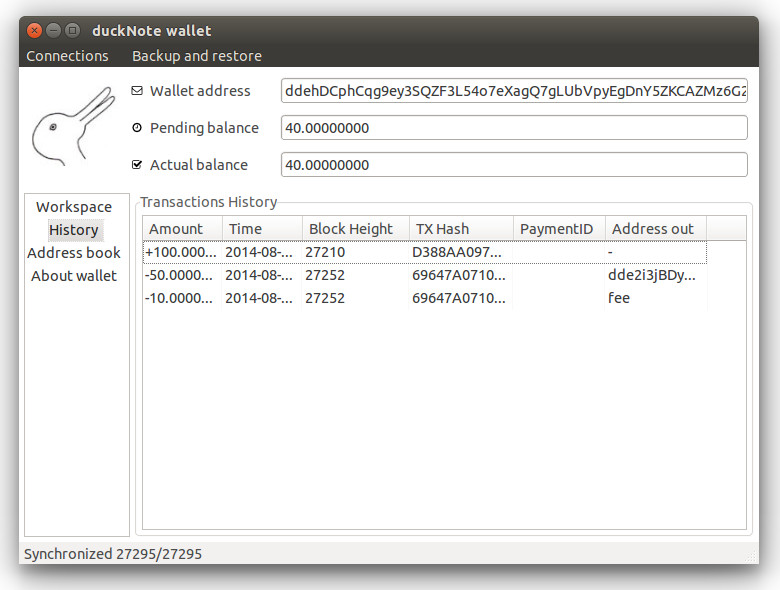Click the envelope icon beside Wallet address
780x590 pixels.
(137, 91)
